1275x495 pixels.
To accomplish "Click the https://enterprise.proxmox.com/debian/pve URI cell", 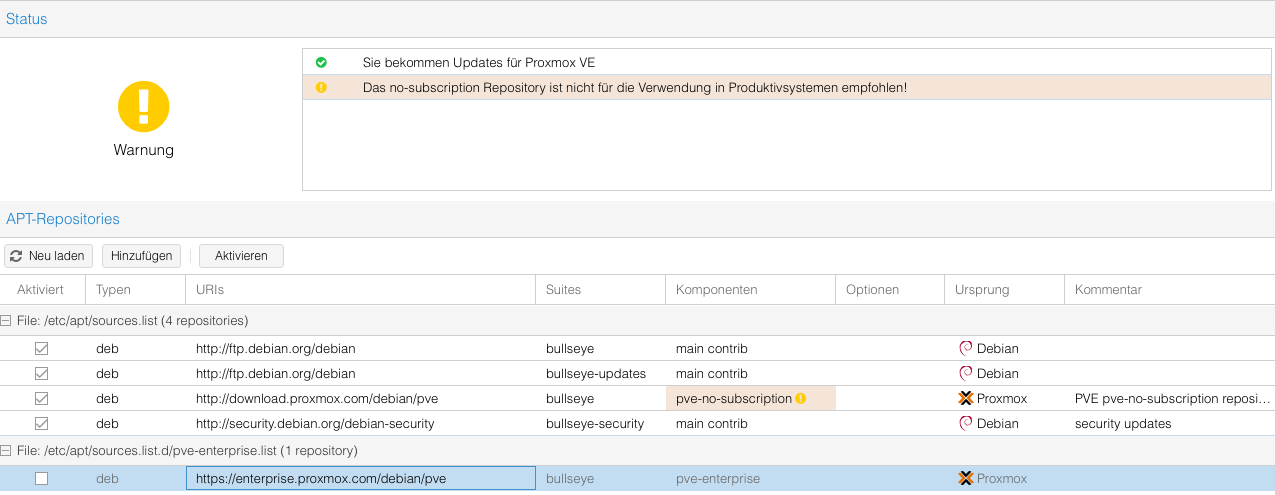I will coord(361,479).
